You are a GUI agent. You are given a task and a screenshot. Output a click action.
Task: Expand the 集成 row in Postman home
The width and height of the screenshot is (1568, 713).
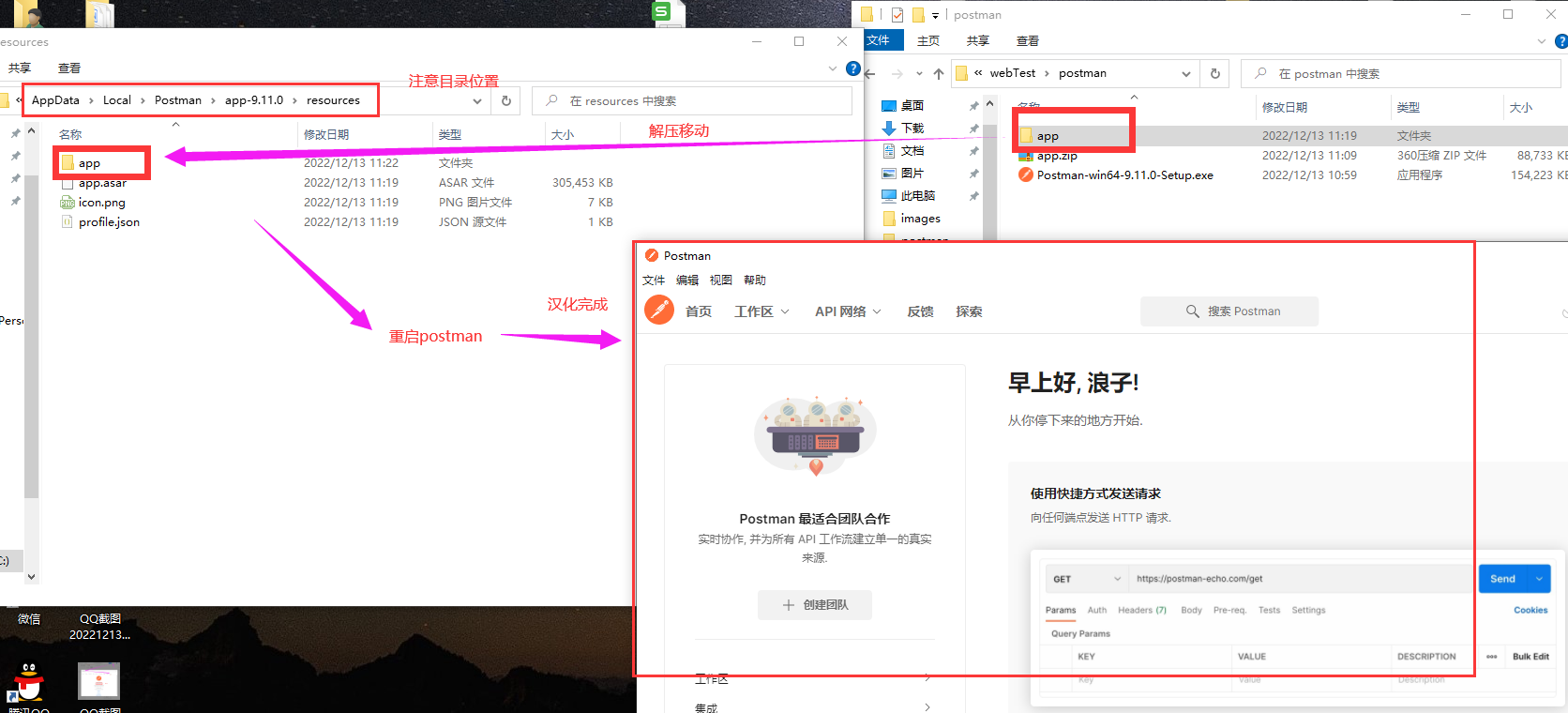click(814, 707)
